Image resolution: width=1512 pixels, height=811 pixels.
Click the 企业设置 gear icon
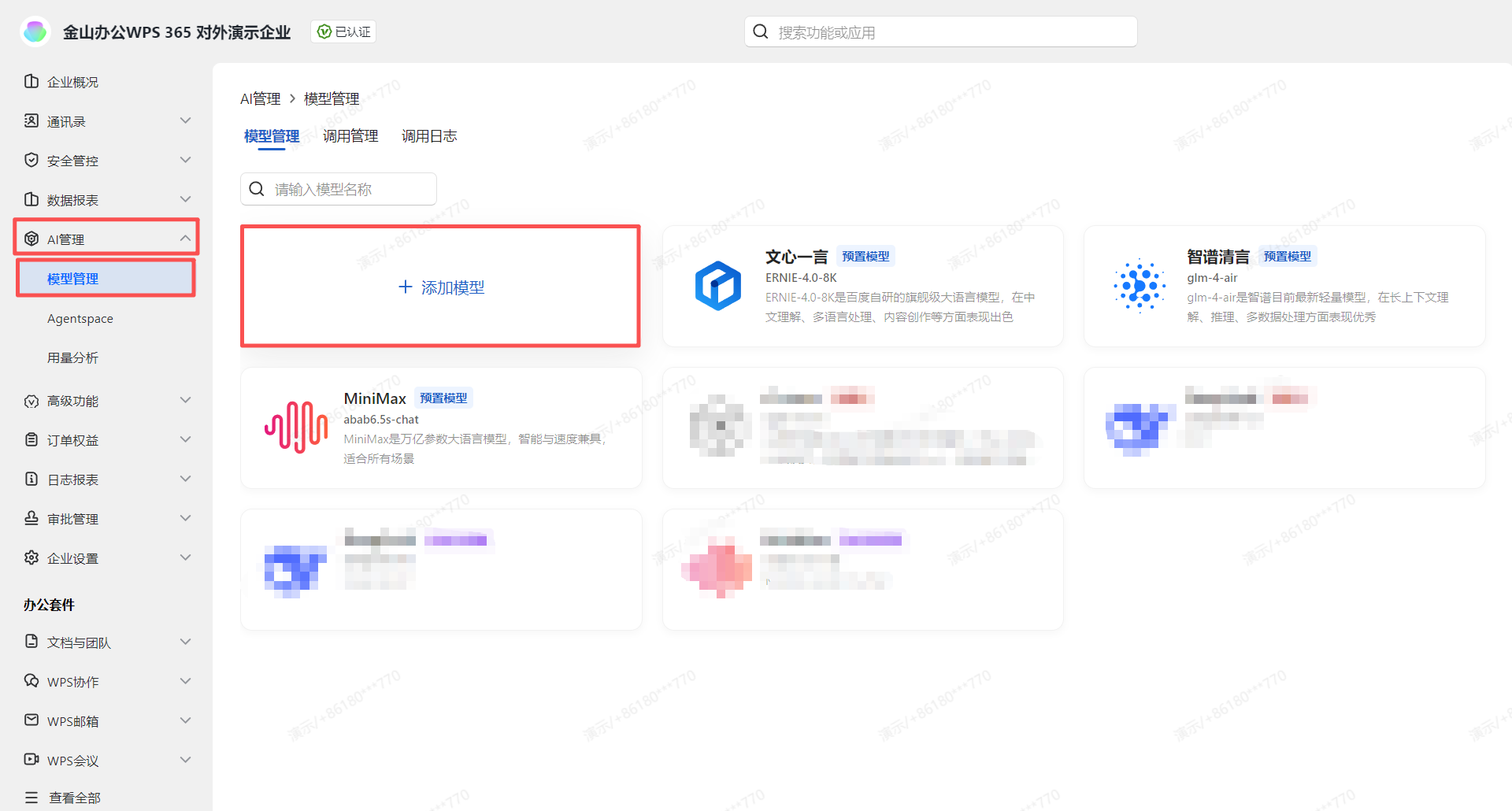[31, 557]
